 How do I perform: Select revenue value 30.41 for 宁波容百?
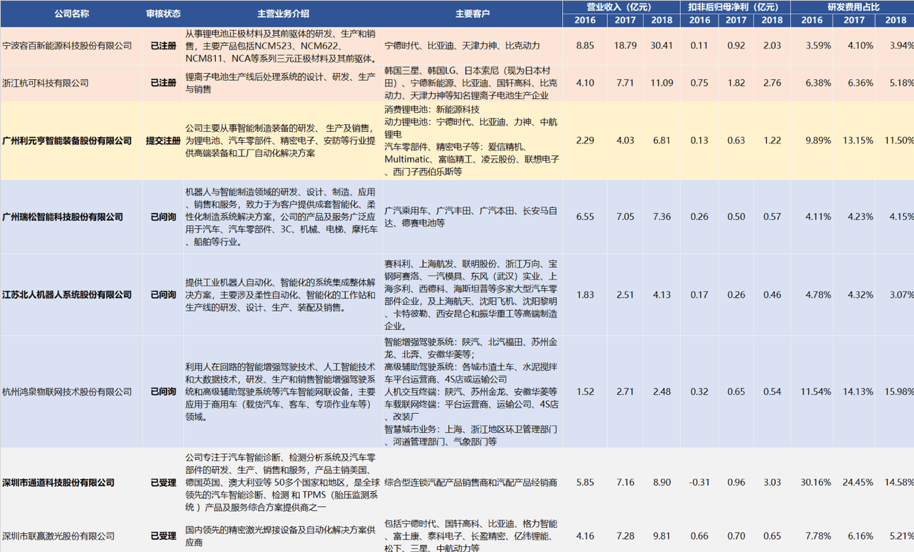(662, 45)
